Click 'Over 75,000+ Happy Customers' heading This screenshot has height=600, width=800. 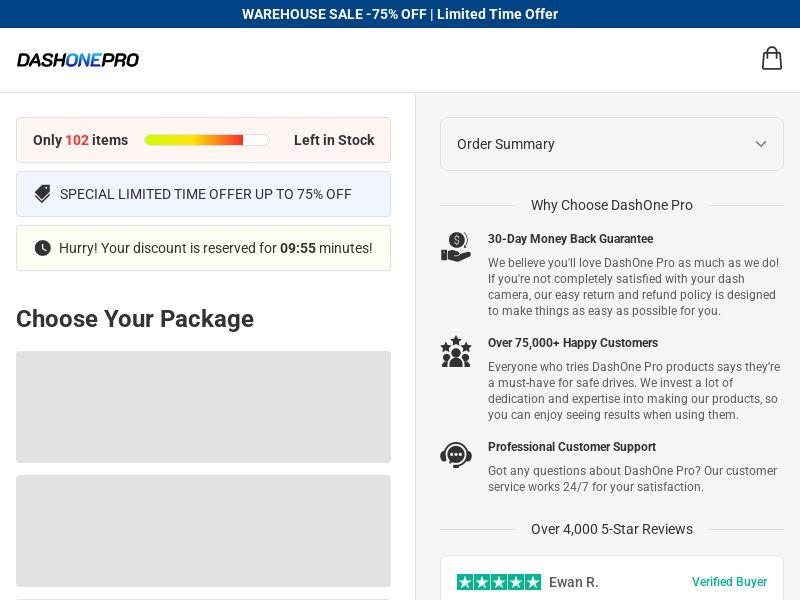point(572,343)
